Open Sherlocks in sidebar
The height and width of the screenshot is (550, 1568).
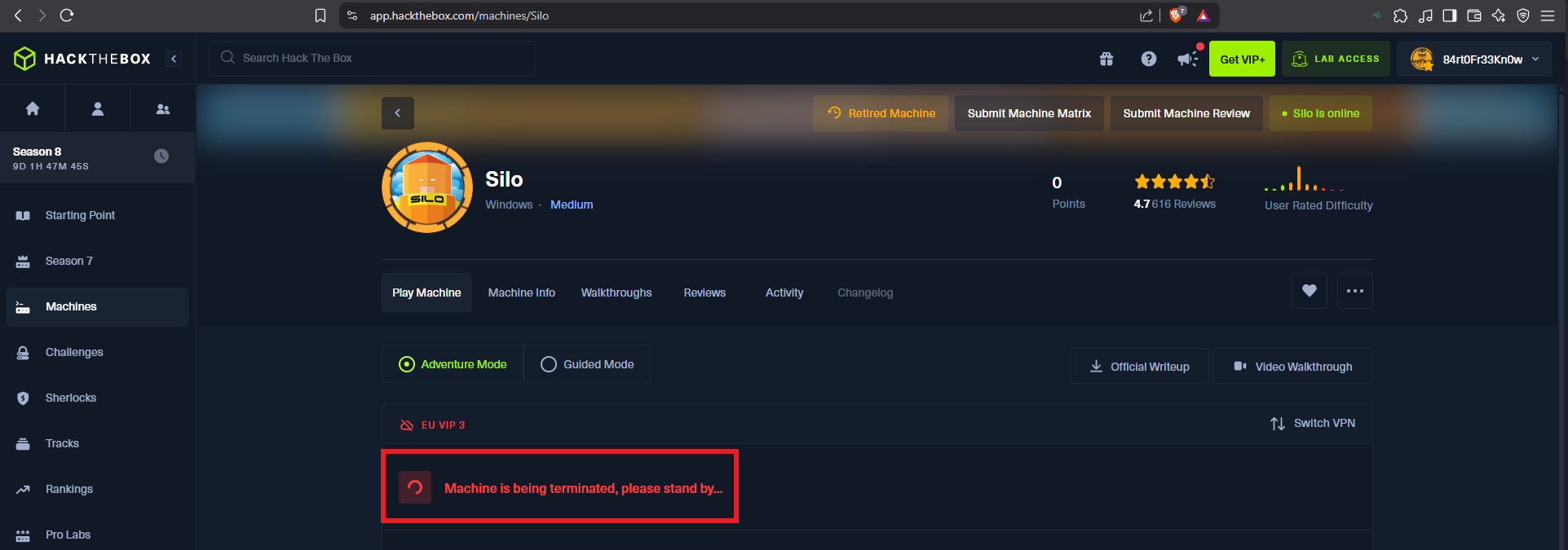97,398
